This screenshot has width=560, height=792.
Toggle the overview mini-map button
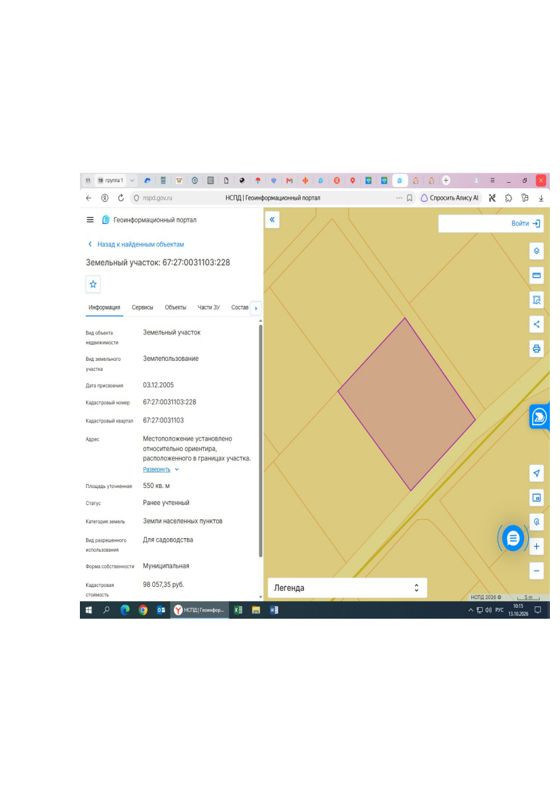(x=536, y=498)
